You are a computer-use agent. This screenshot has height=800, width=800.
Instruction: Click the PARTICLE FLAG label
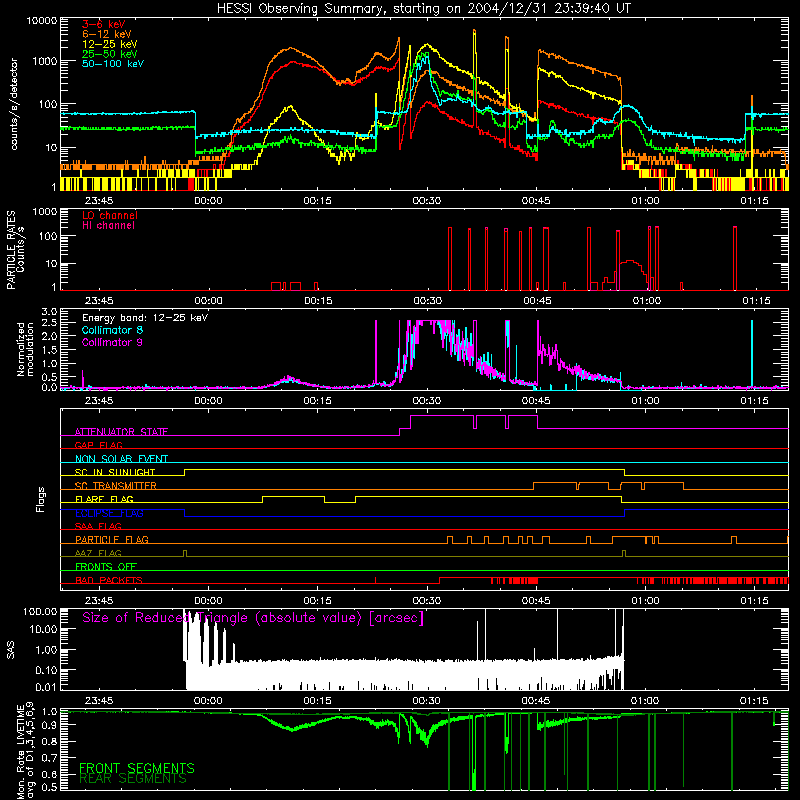pos(112,540)
